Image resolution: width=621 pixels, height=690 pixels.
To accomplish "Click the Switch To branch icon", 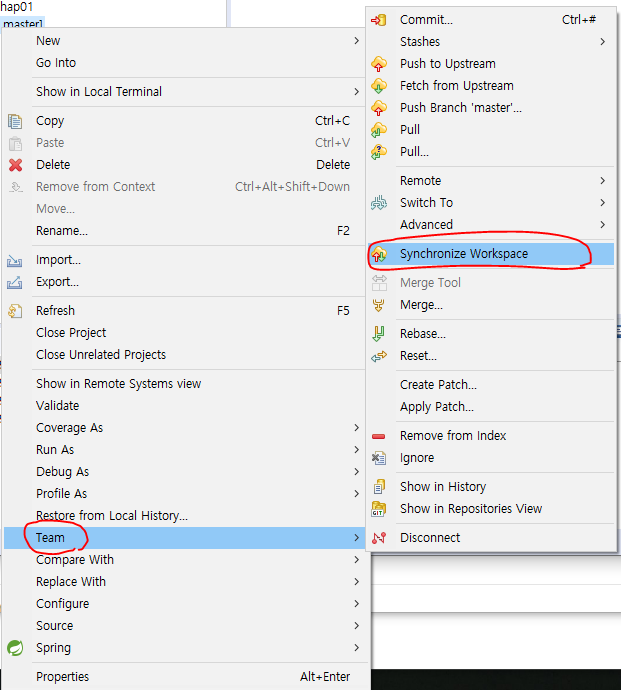I will point(378,203).
